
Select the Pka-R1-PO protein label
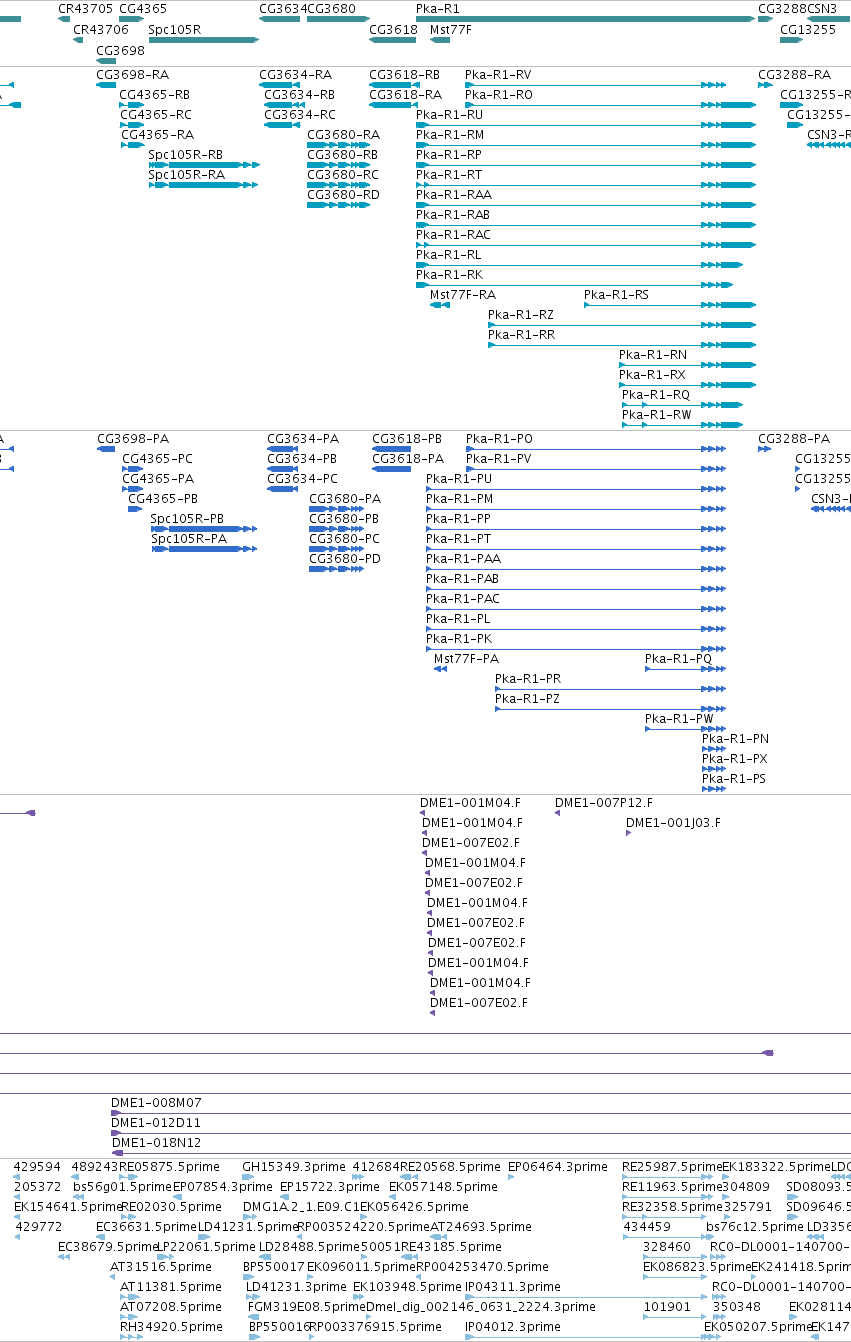click(x=499, y=438)
